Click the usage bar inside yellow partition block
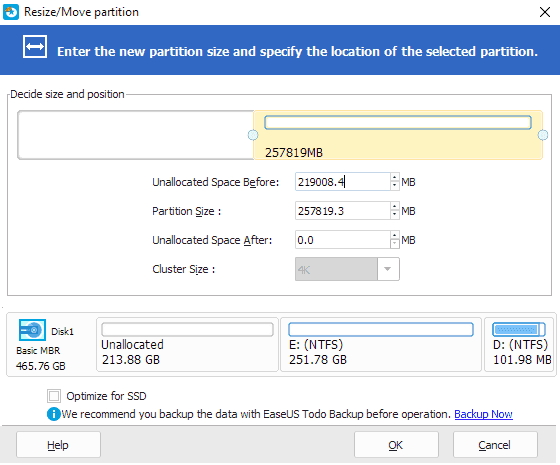The image size is (560, 465). point(398,122)
